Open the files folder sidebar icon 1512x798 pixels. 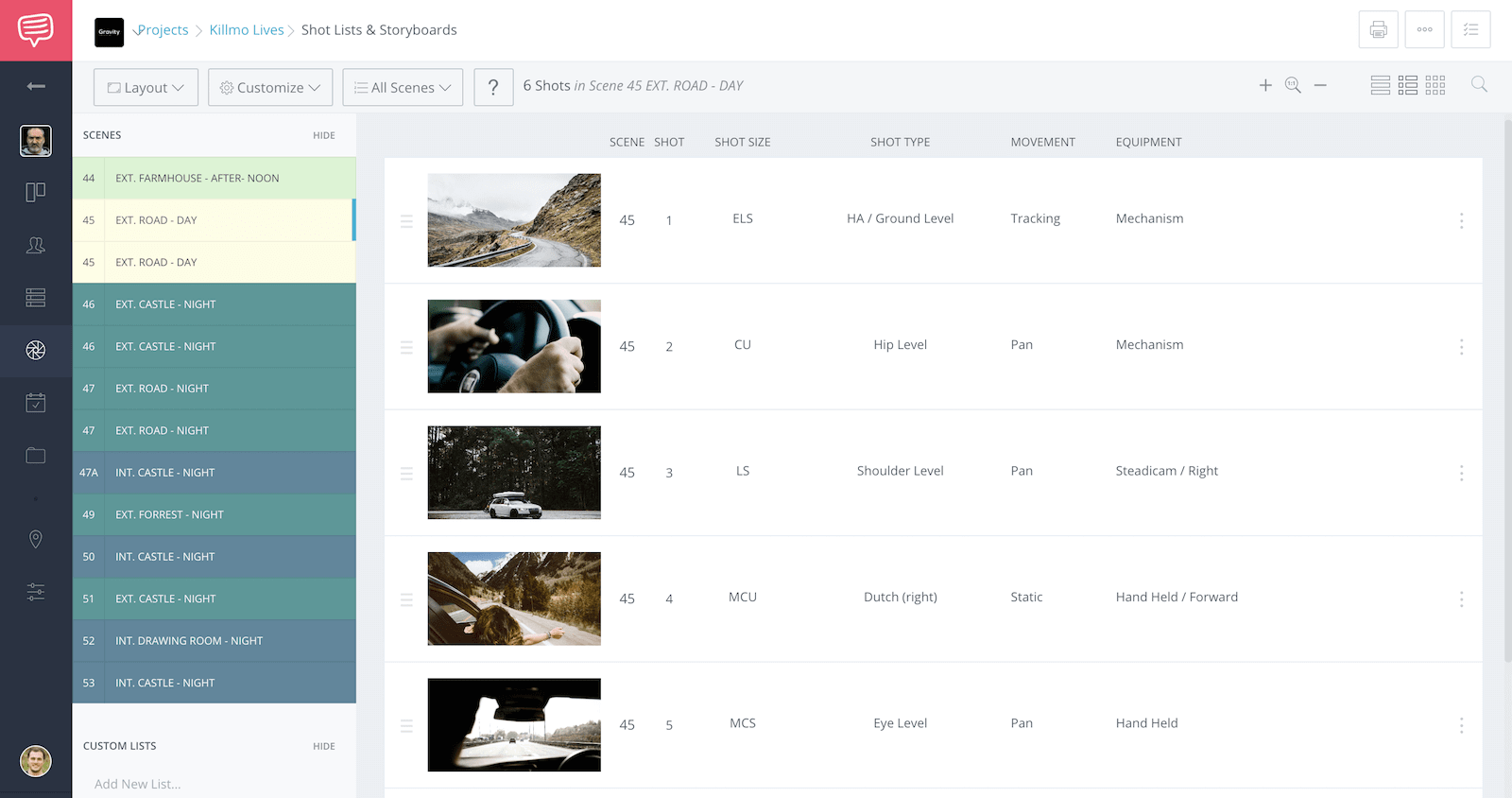(x=36, y=456)
